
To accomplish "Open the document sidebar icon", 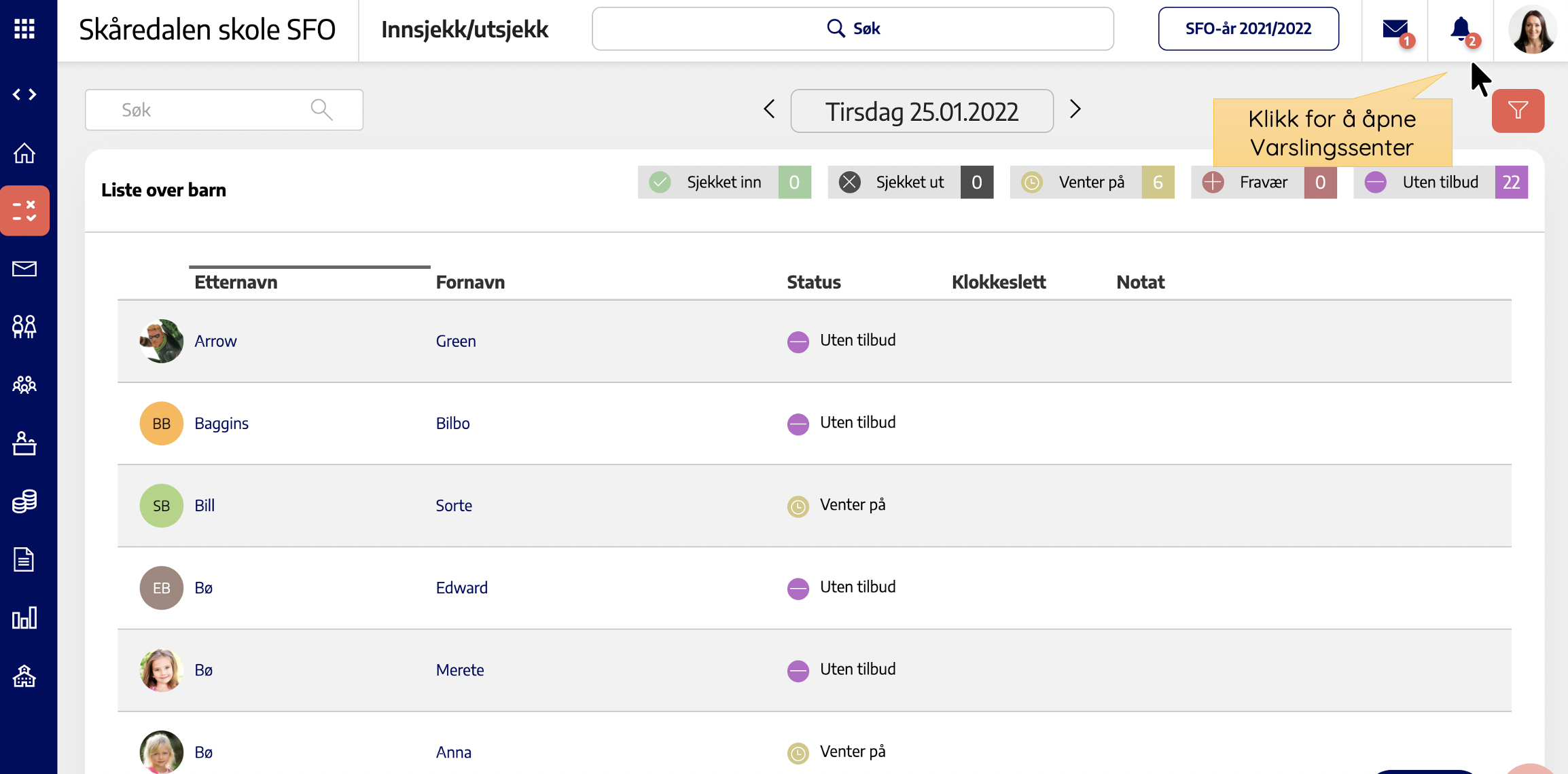I will click(24, 560).
